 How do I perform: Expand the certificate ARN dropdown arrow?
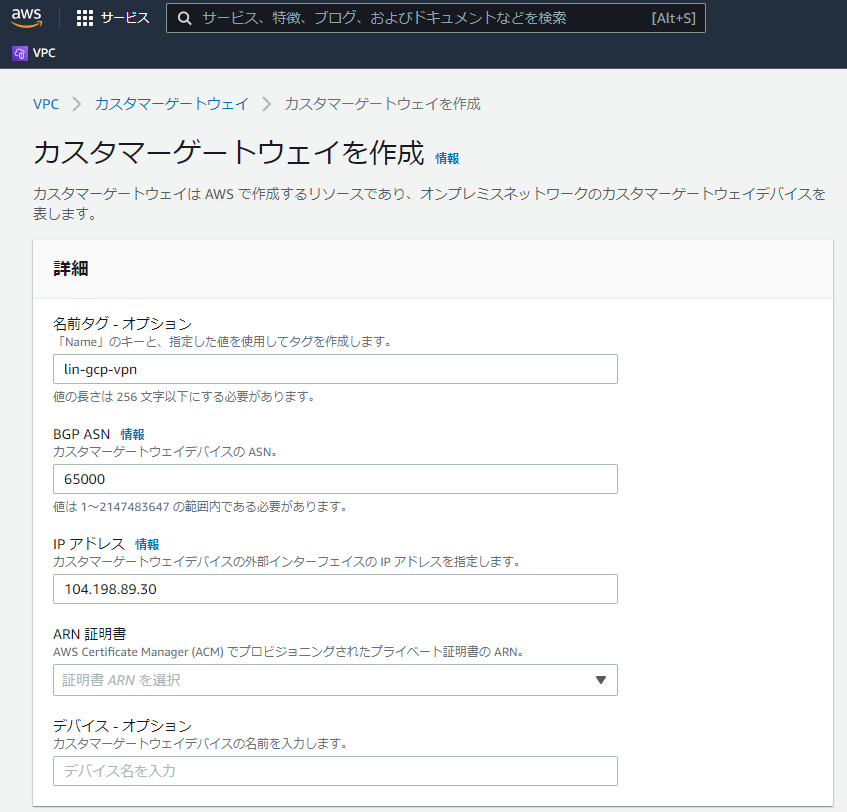tap(600, 680)
